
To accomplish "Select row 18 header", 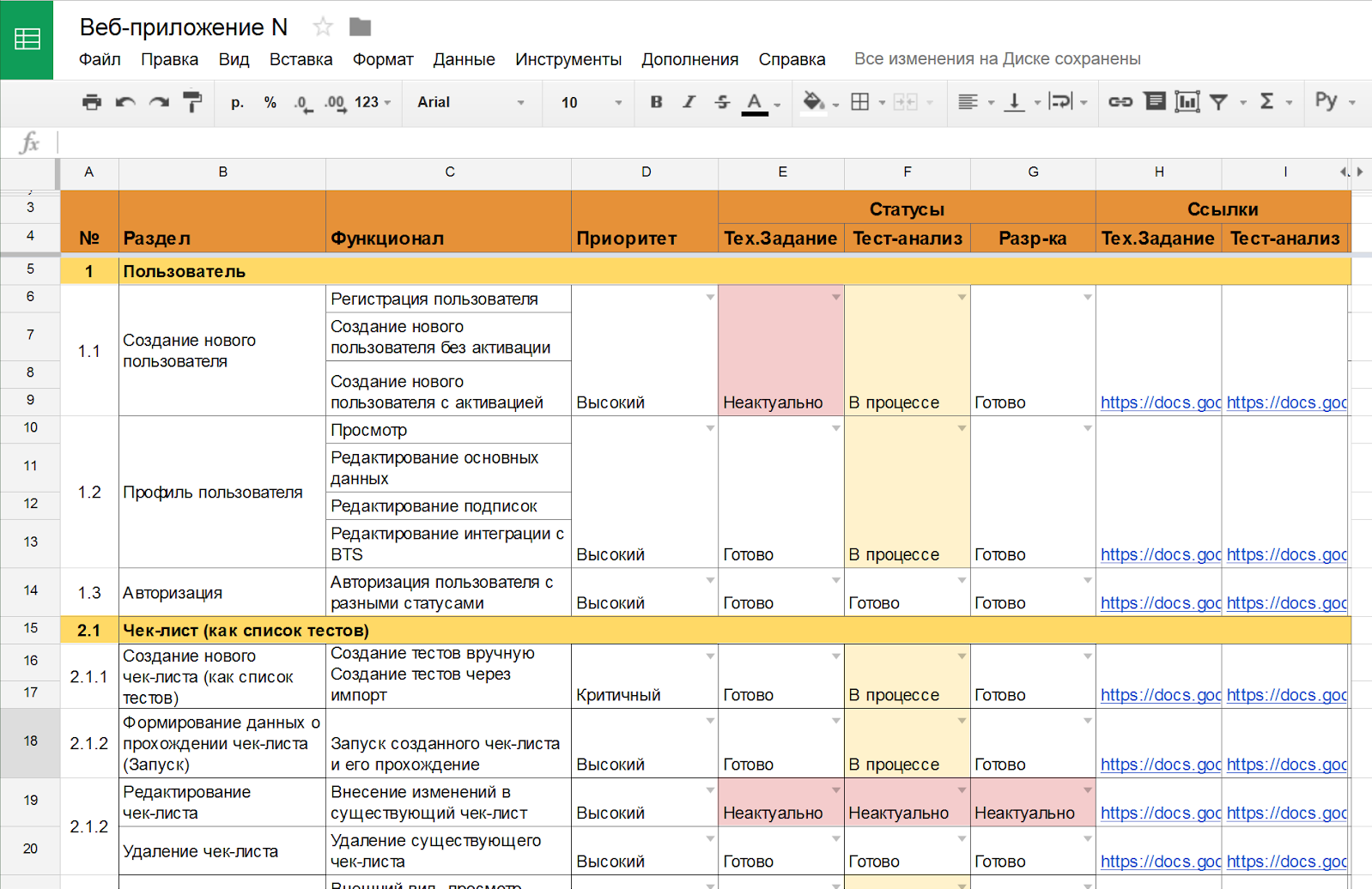I will point(30,741).
